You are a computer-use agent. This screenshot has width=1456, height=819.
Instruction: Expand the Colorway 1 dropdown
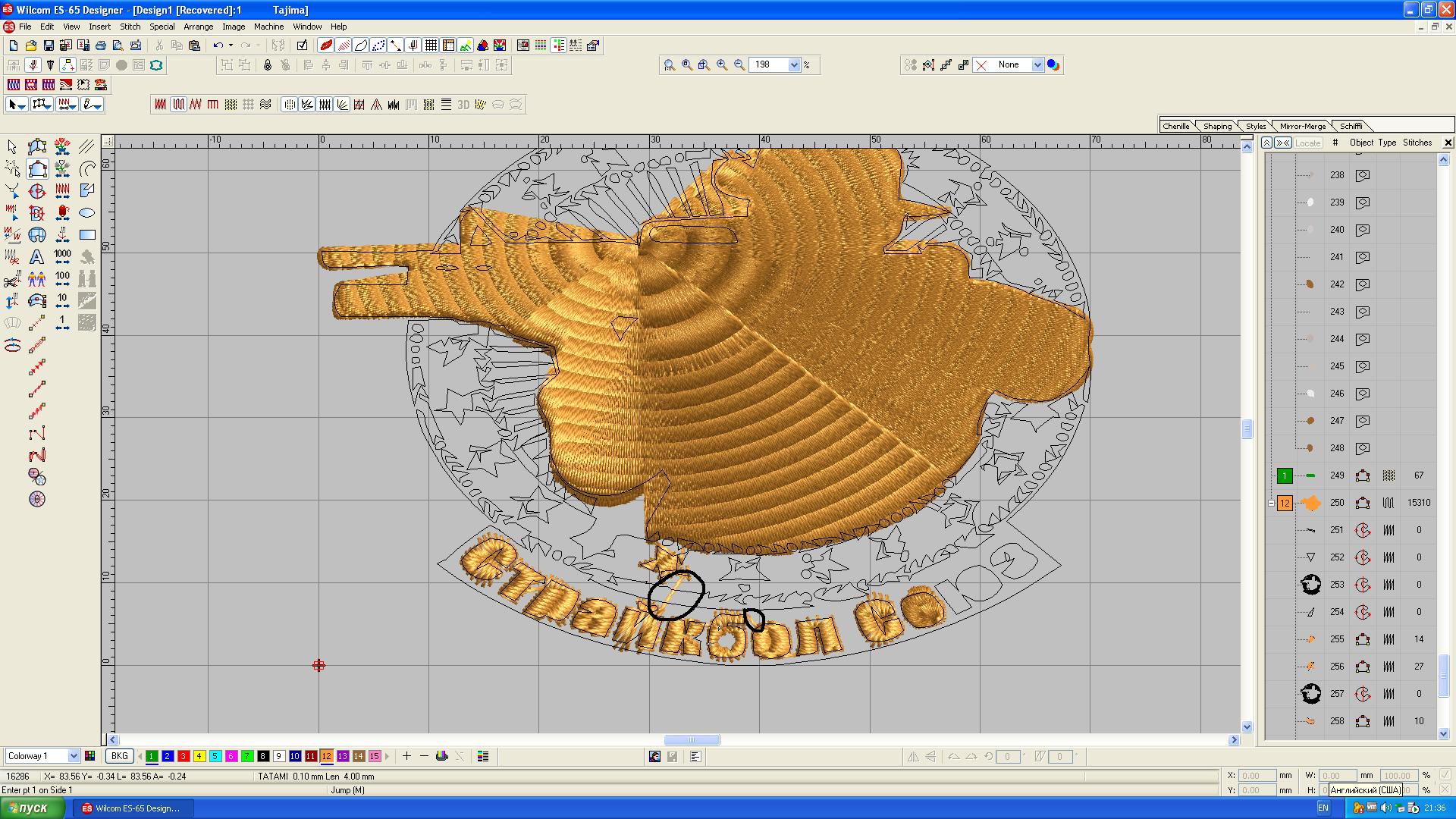pos(74,756)
